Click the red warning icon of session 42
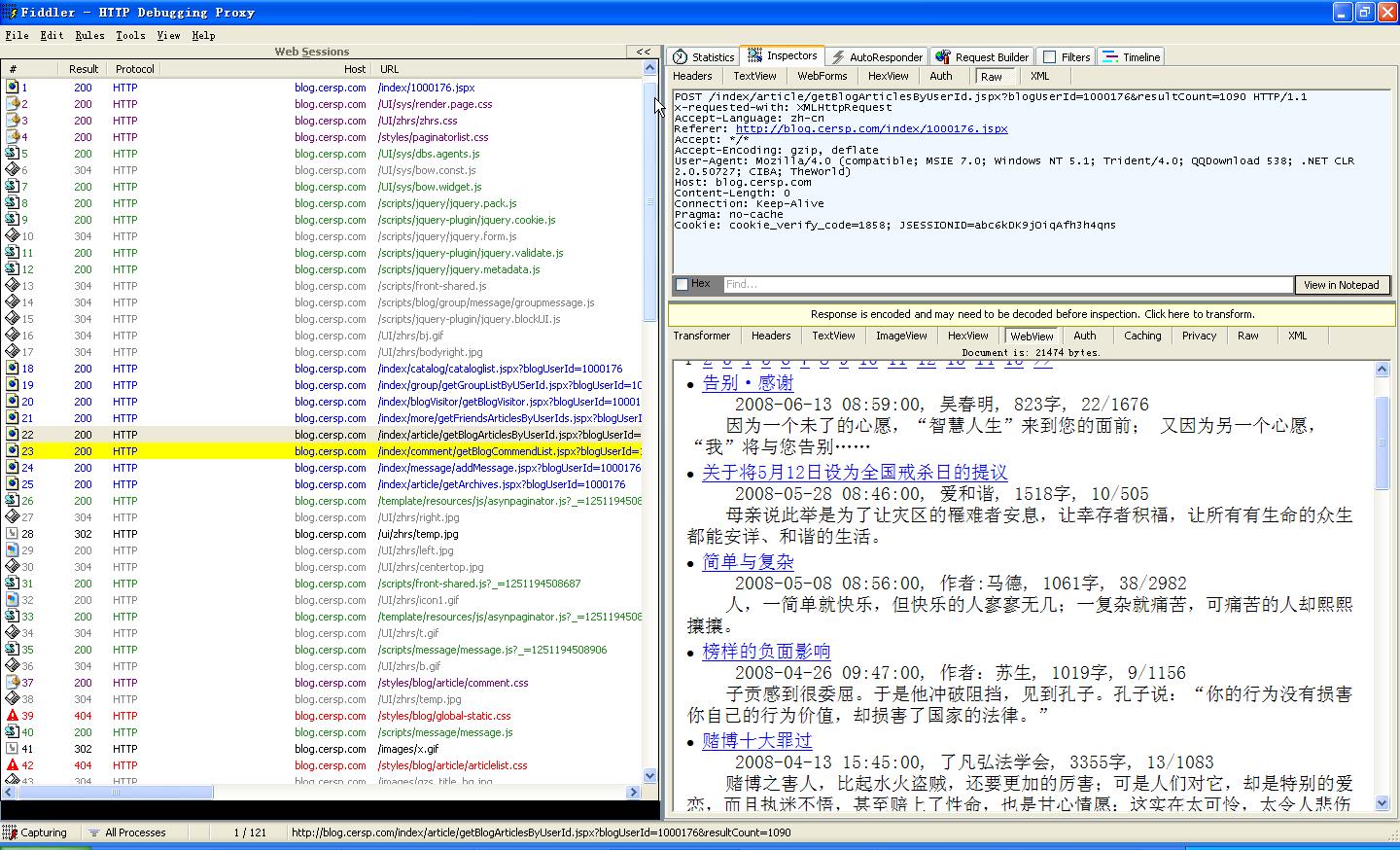Image resolution: width=1400 pixels, height=850 pixels. pyautogui.click(x=13, y=765)
